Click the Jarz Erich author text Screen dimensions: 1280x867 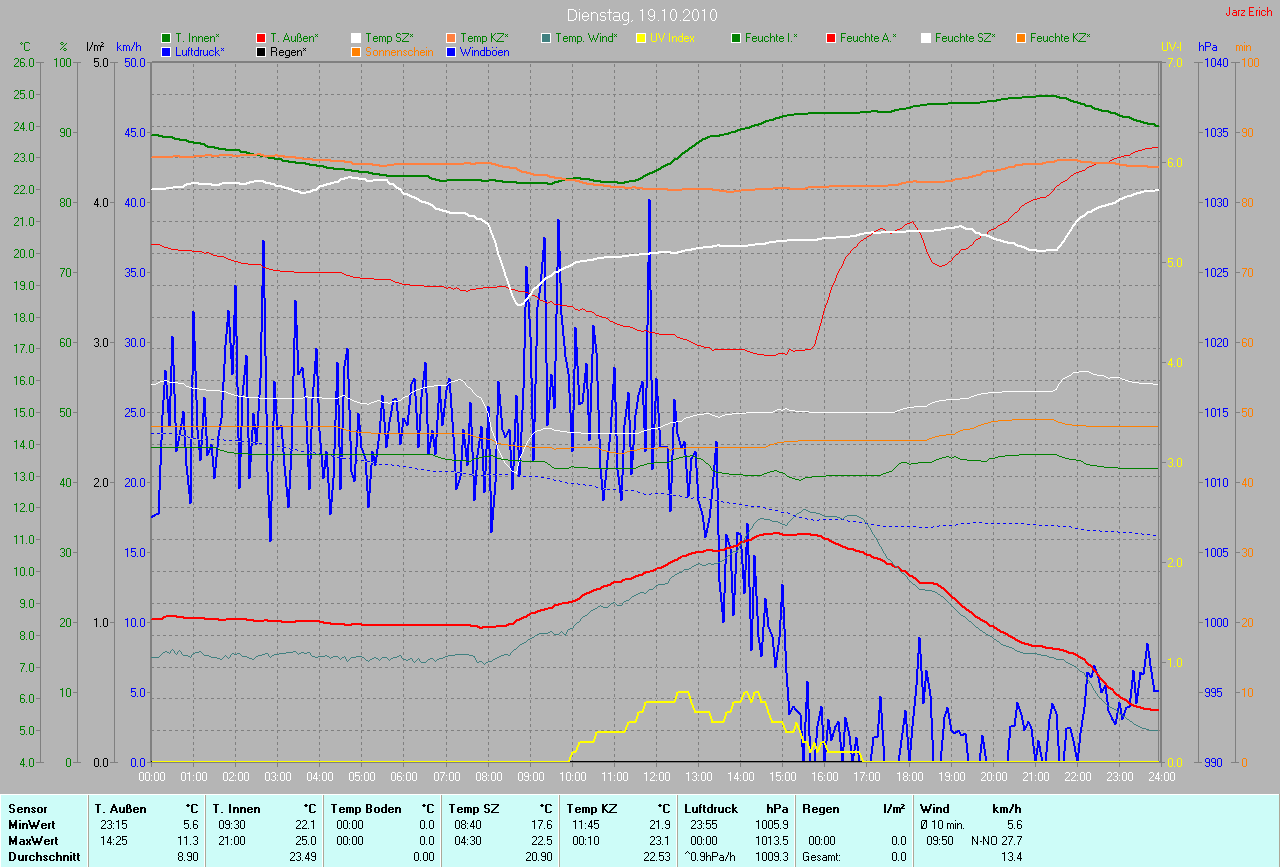(x=1250, y=12)
